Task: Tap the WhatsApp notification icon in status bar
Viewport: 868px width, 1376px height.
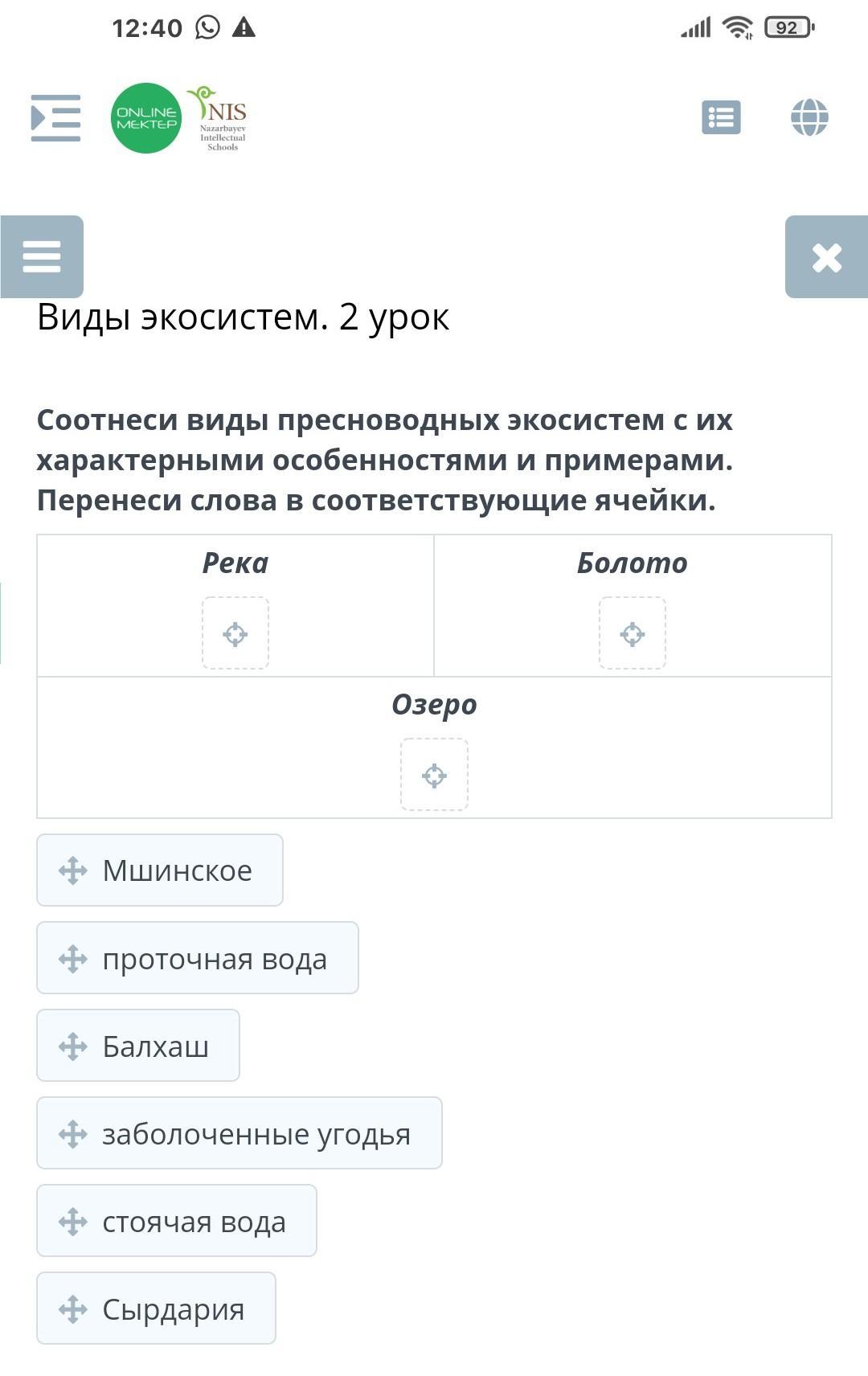Action: [x=207, y=27]
